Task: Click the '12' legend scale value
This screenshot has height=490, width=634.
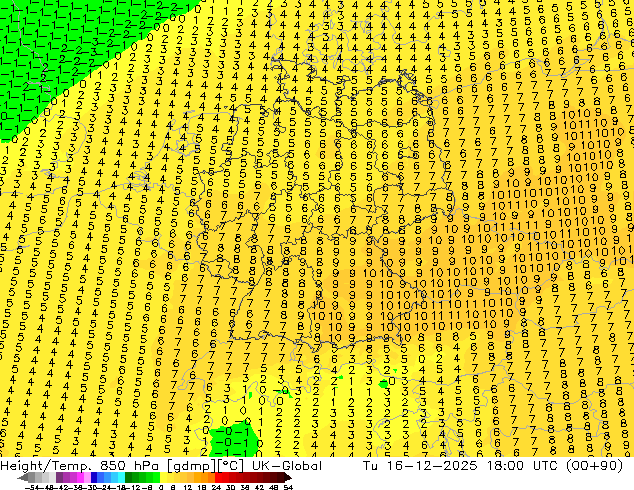Action: click(188, 488)
